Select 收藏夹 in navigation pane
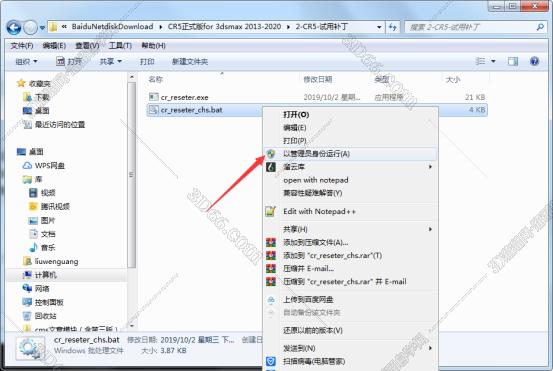Image resolution: width=553 pixels, height=371 pixels. tap(34, 84)
